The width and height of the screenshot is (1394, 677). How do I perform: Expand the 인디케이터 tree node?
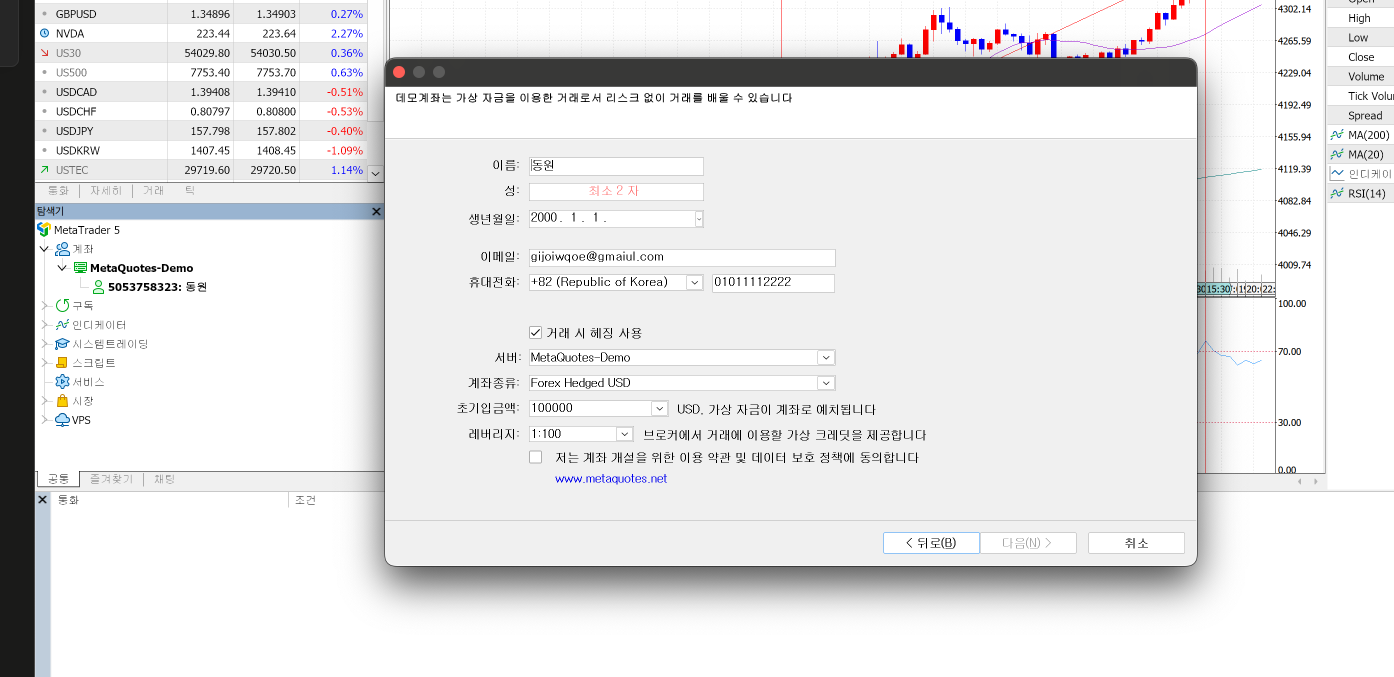[44, 325]
